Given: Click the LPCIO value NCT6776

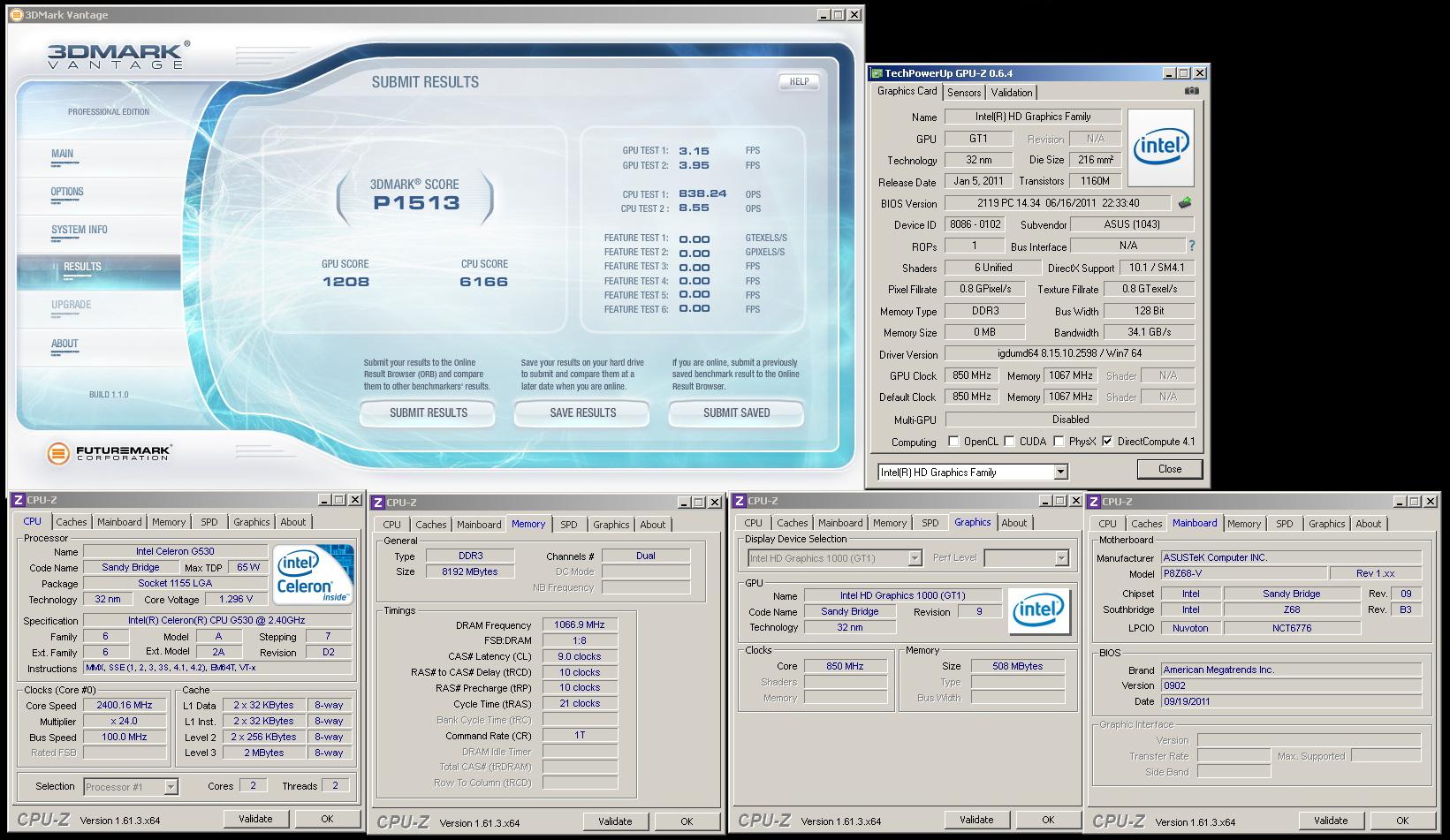Looking at the screenshot, I should tap(1292, 628).
